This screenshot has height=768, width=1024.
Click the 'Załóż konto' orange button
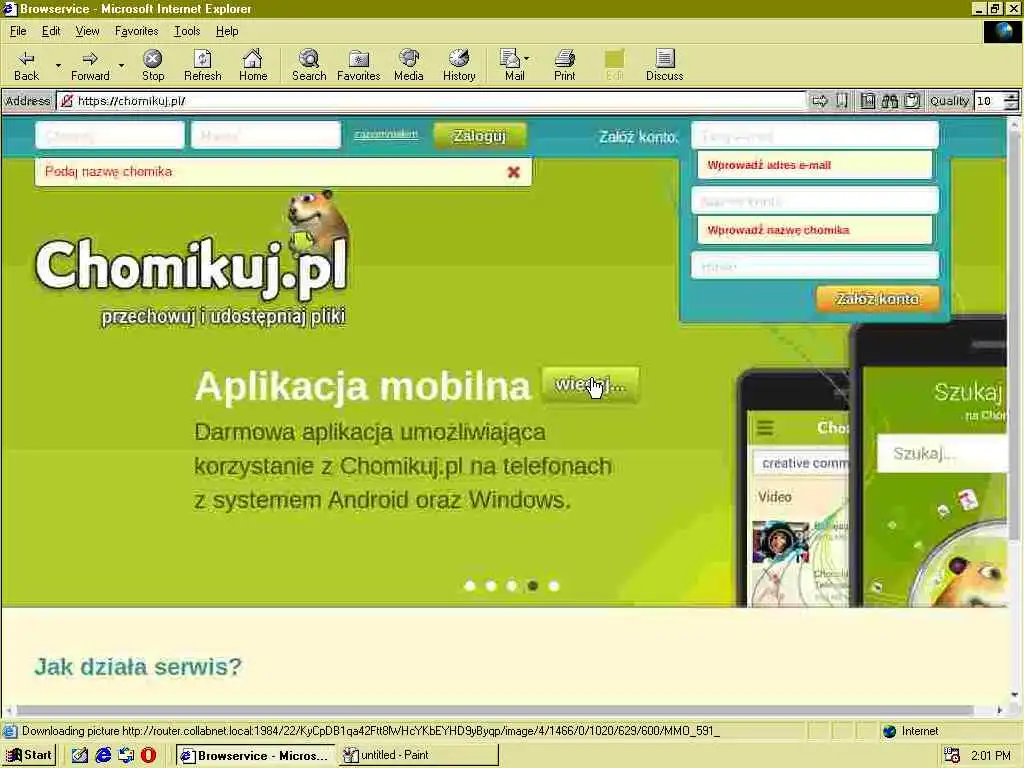878,299
